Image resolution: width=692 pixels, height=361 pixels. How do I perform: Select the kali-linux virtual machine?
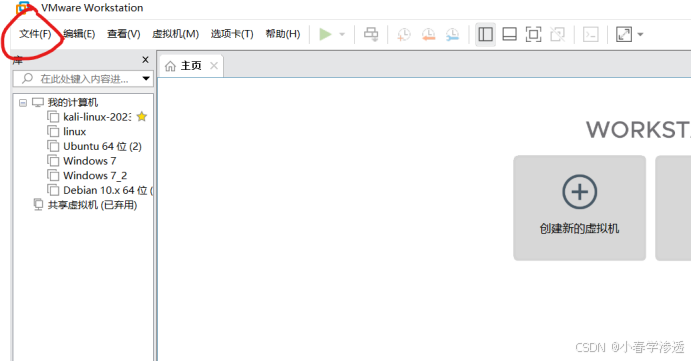click(x=97, y=117)
